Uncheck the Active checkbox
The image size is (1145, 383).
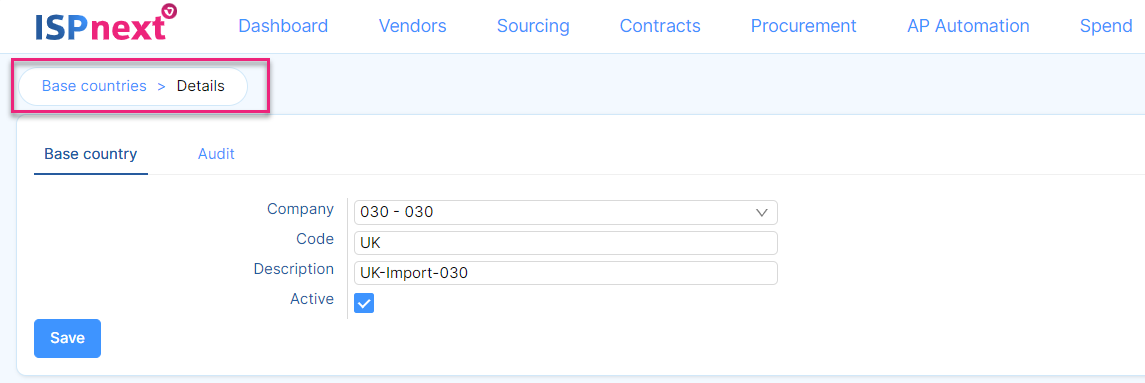pyautogui.click(x=364, y=303)
